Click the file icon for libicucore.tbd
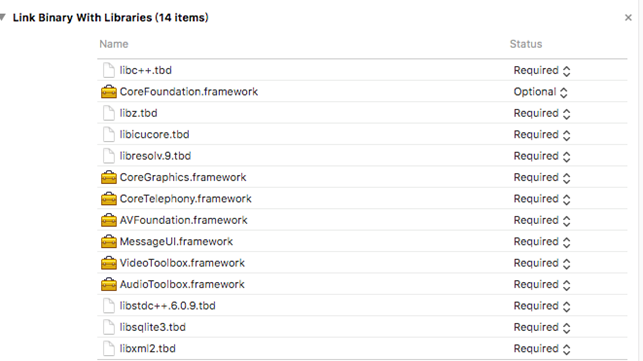Screen dimensions: 643x361 (109, 134)
